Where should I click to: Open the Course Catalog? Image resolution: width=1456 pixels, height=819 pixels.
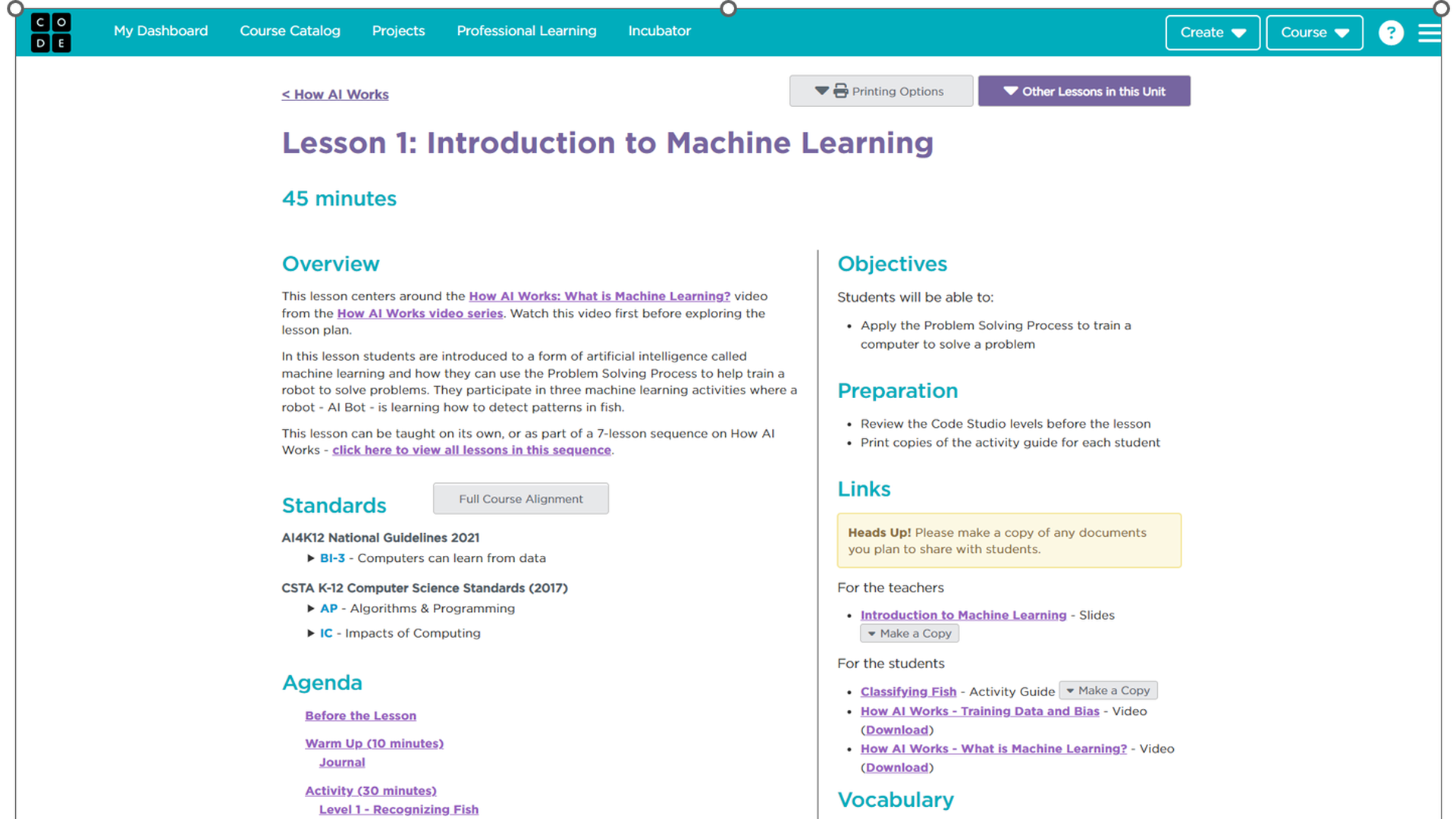coord(290,31)
